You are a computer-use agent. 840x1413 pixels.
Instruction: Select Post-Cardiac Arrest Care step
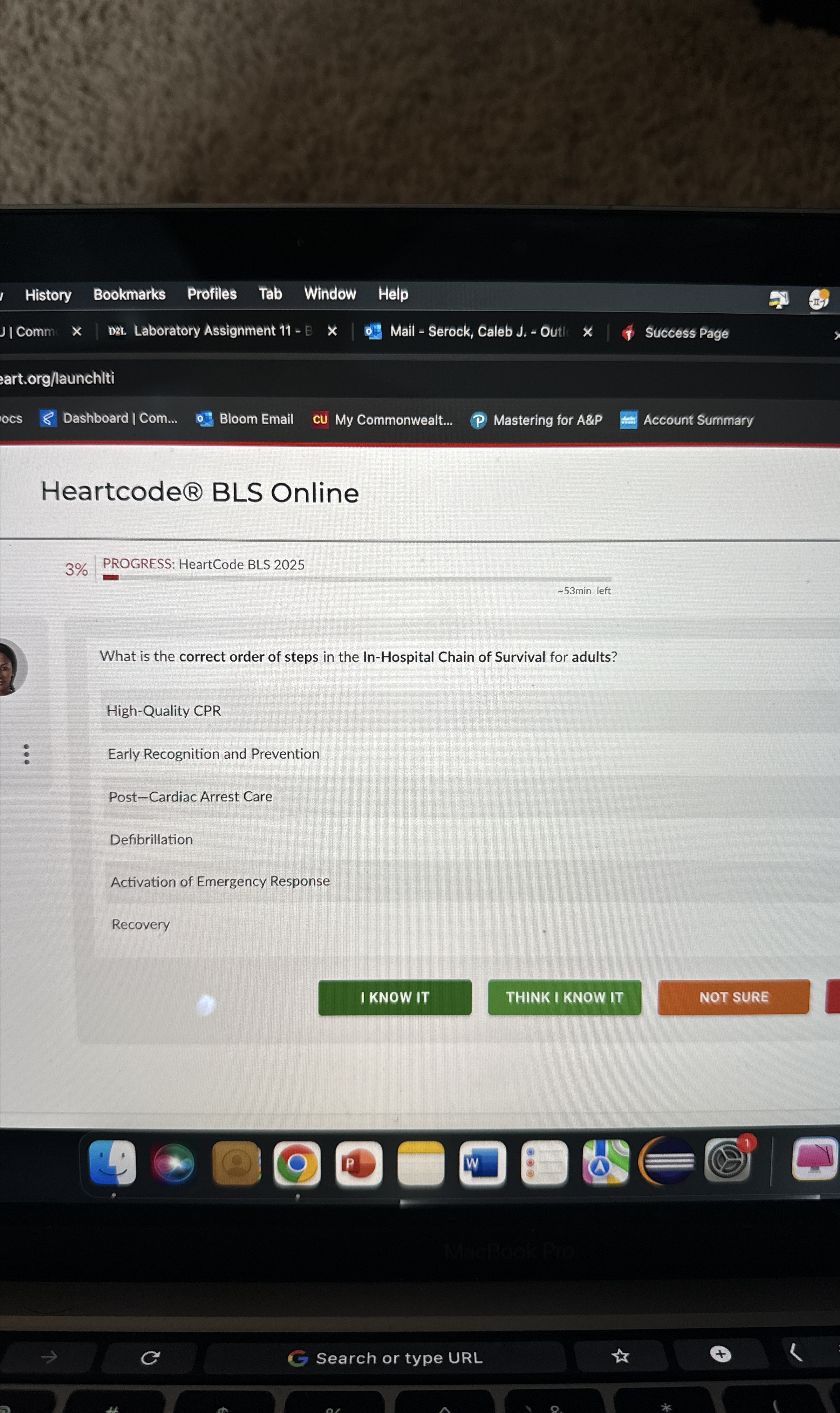click(x=471, y=797)
